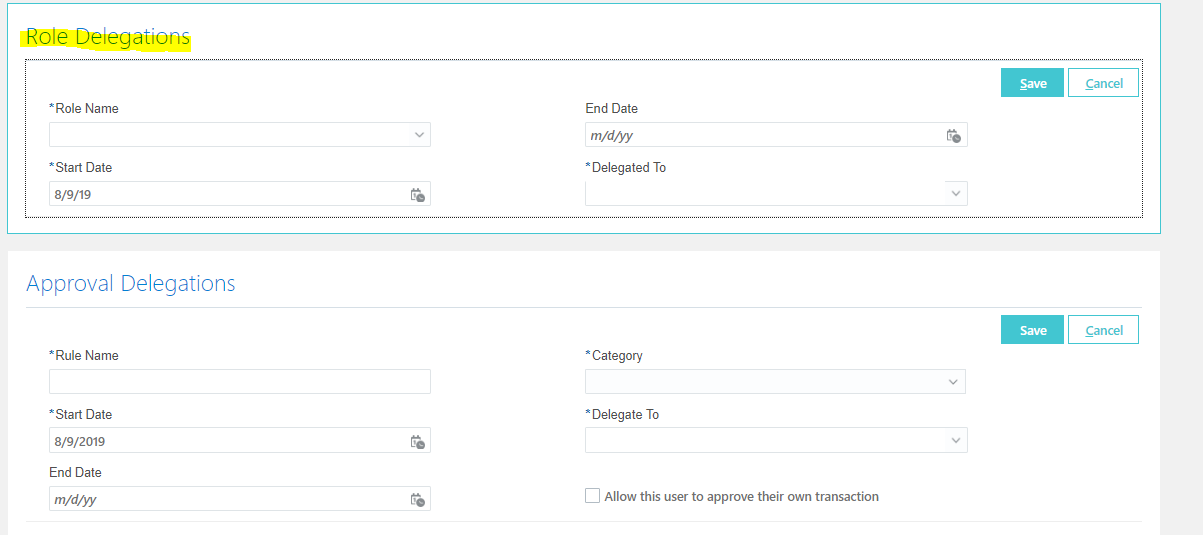
Task: Save the Approval Delegations form
Action: pyautogui.click(x=1032, y=330)
